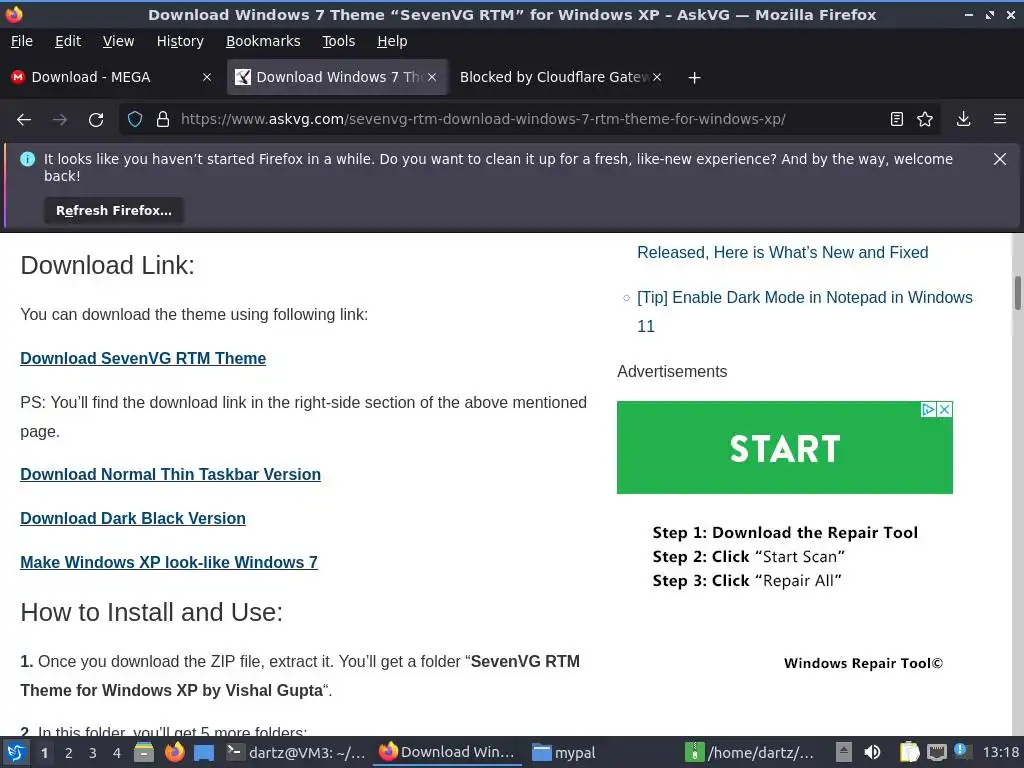Open network monitor tray icon

point(936,752)
